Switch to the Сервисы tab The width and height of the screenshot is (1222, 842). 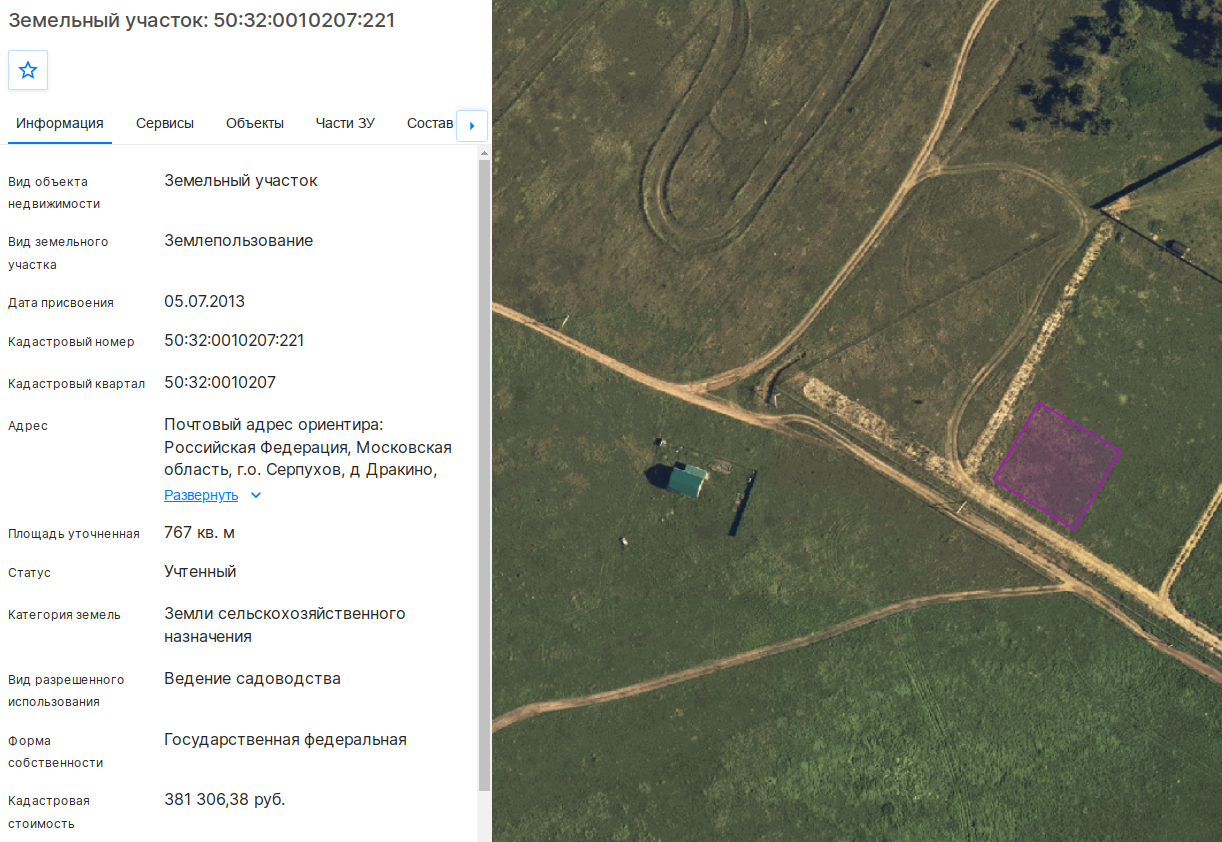(165, 123)
